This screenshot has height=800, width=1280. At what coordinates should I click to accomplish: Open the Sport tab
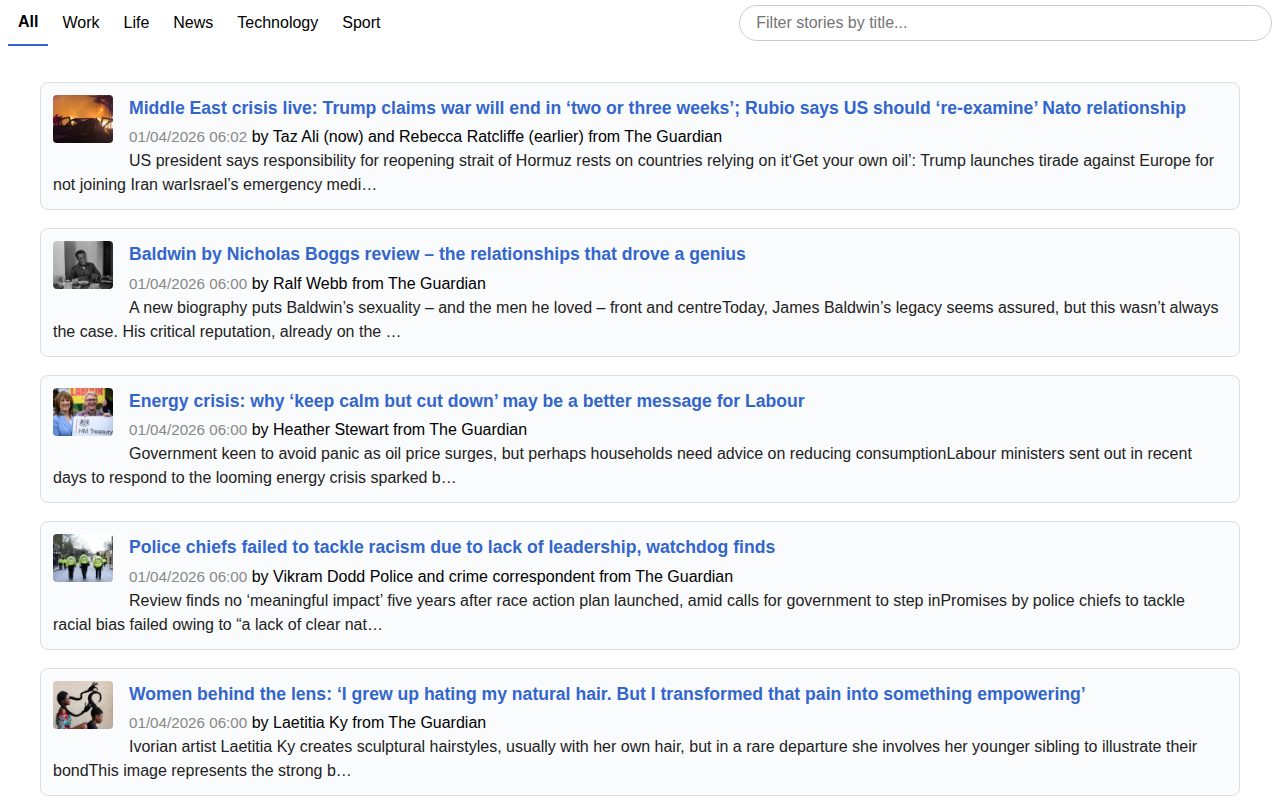click(361, 22)
